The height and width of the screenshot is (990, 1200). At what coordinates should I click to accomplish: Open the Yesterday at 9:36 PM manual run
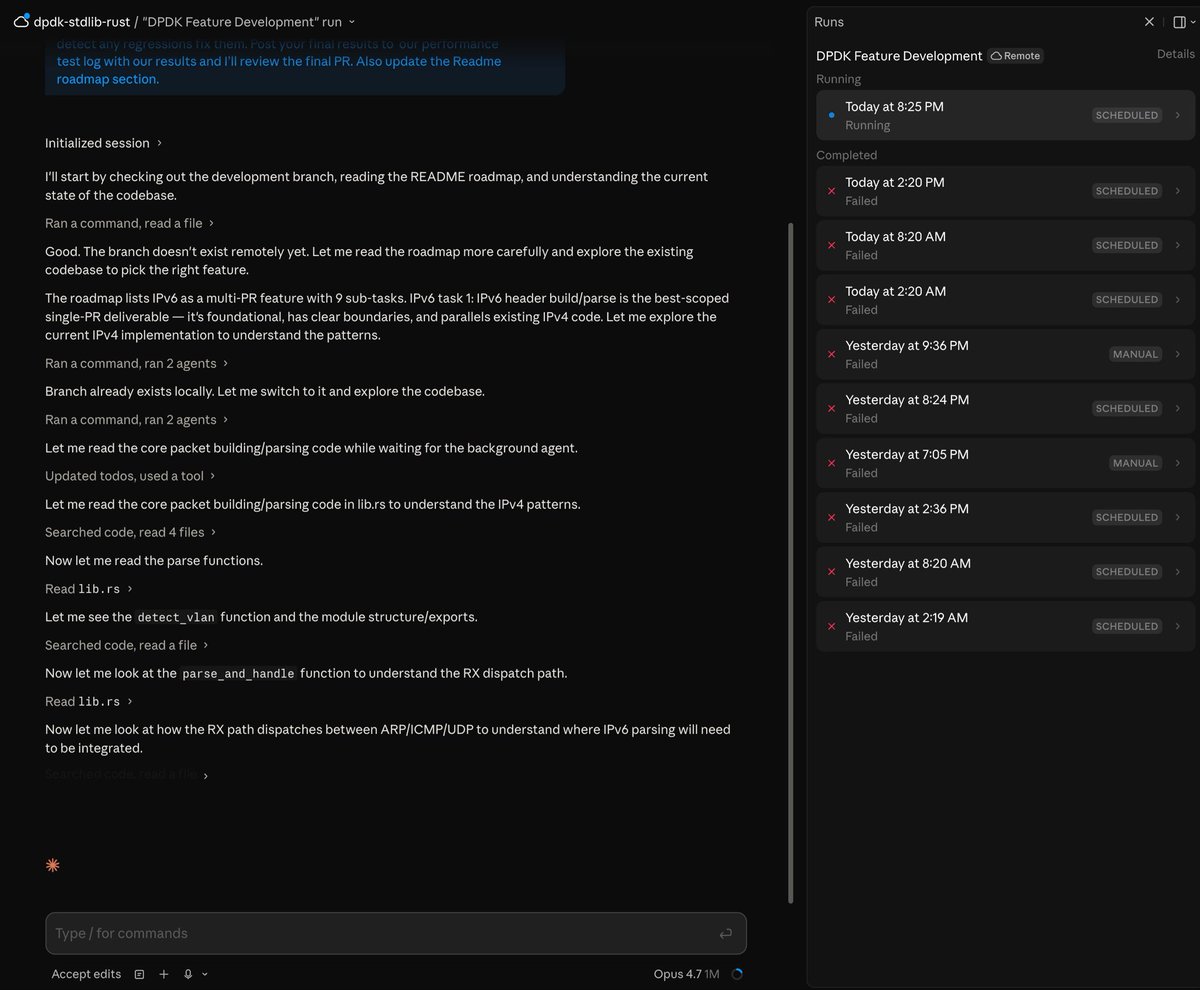point(1005,354)
